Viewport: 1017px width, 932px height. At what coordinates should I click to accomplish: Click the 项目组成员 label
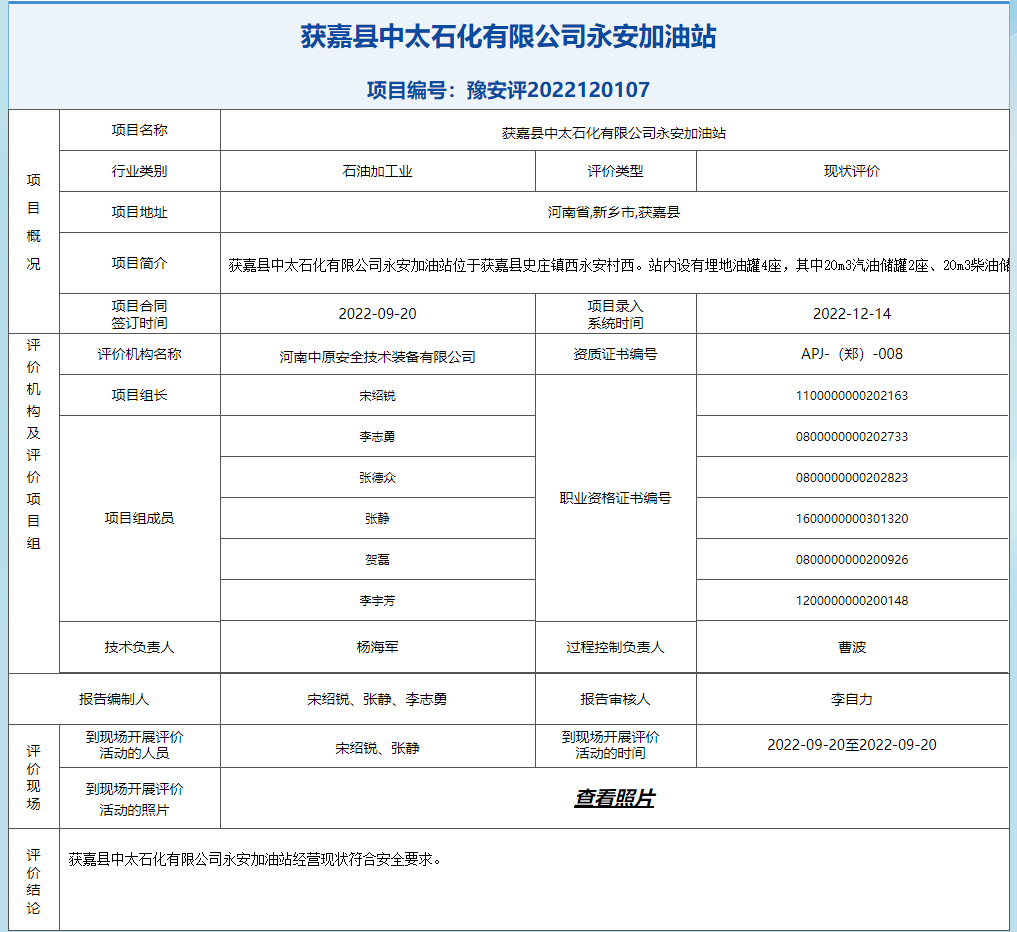click(x=139, y=518)
